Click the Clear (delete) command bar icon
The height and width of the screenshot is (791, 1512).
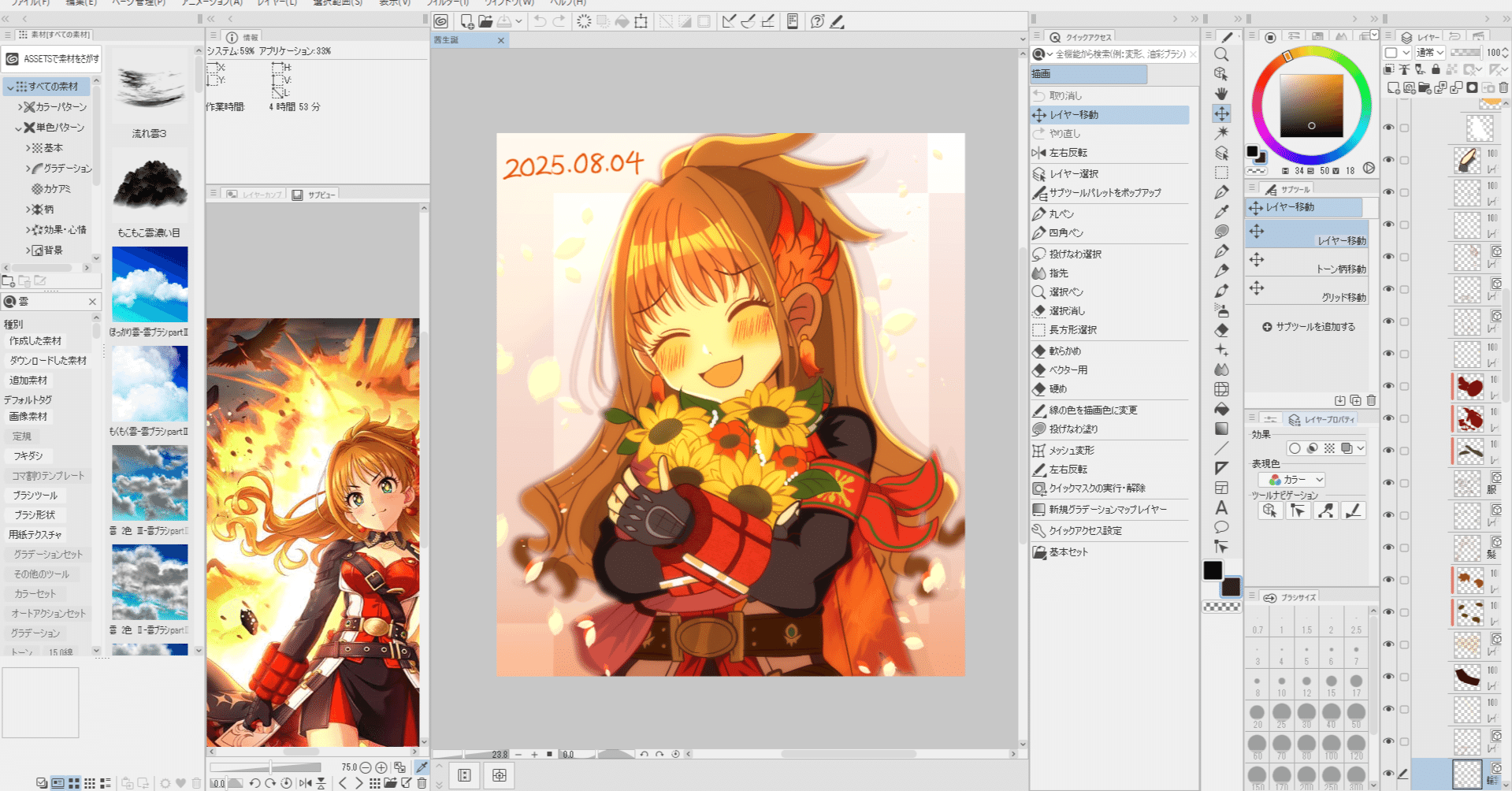coord(584,21)
